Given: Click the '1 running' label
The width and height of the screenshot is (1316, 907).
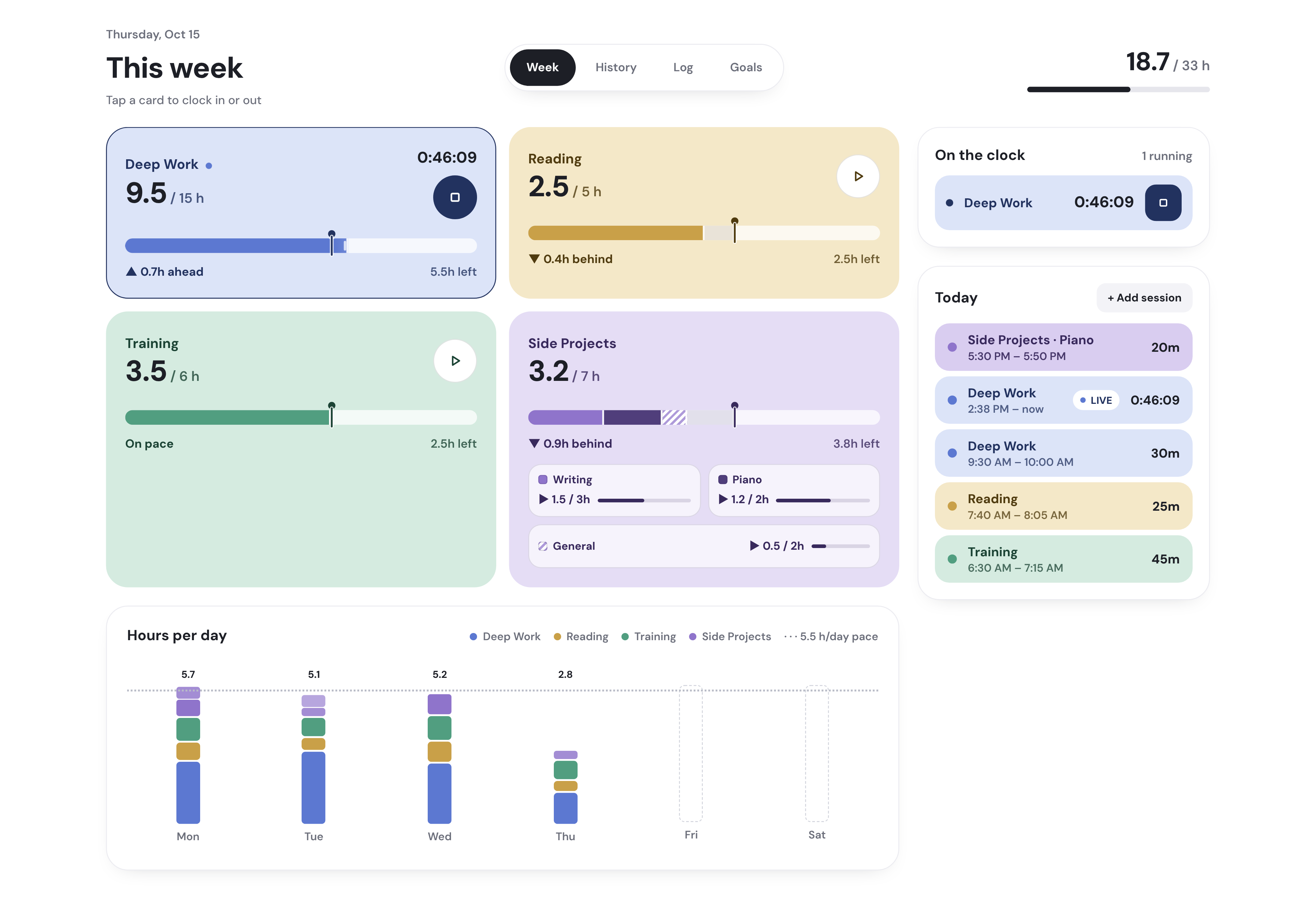Looking at the screenshot, I should (x=1167, y=156).
